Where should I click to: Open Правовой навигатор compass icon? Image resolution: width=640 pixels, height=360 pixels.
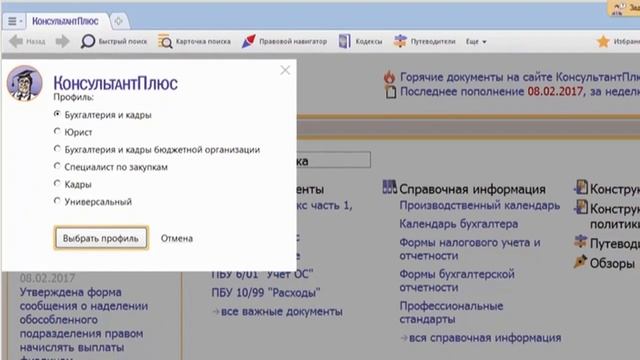pos(249,41)
